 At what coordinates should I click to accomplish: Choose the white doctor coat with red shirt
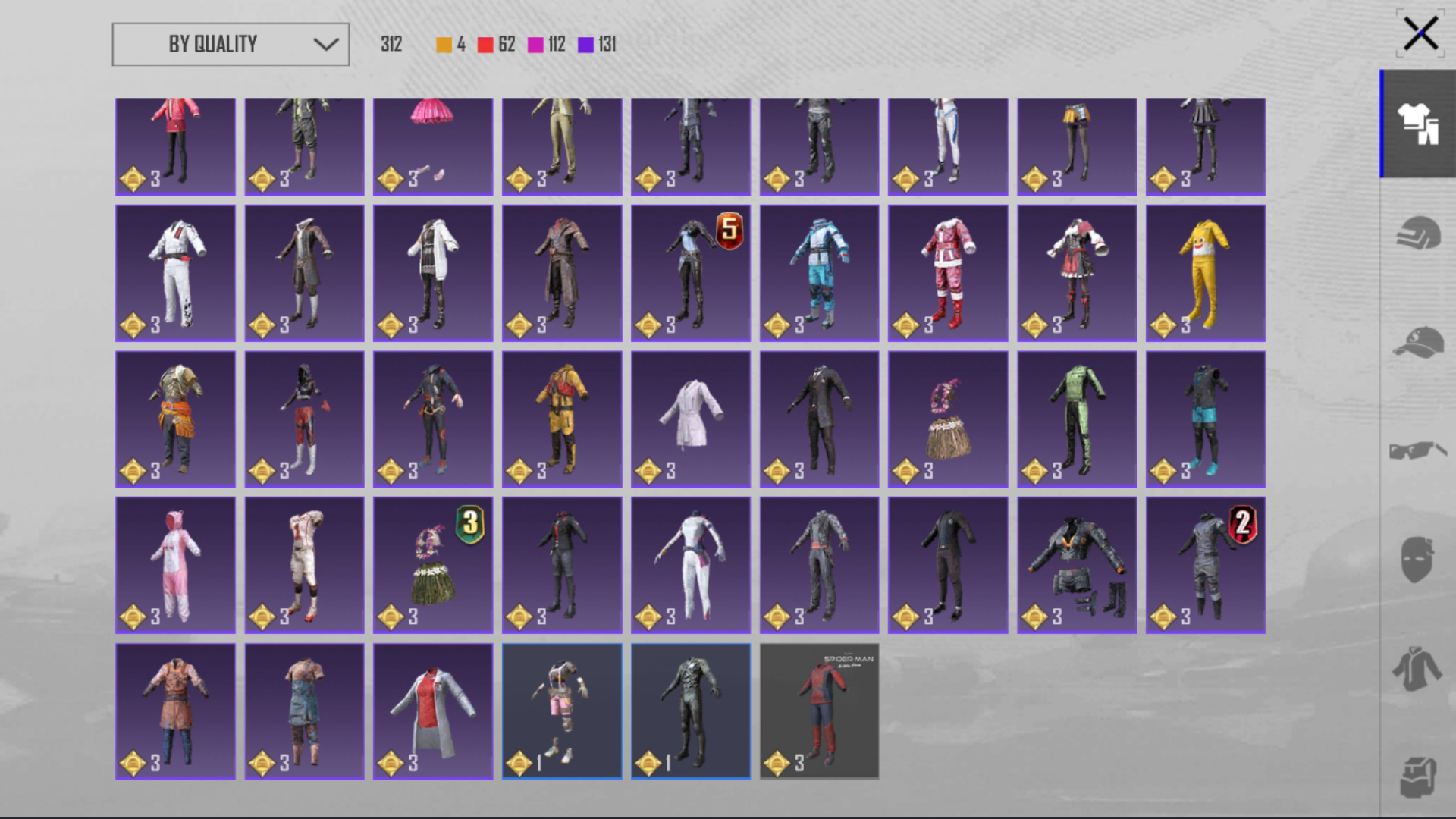pyautogui.click(x=433, y=711)
